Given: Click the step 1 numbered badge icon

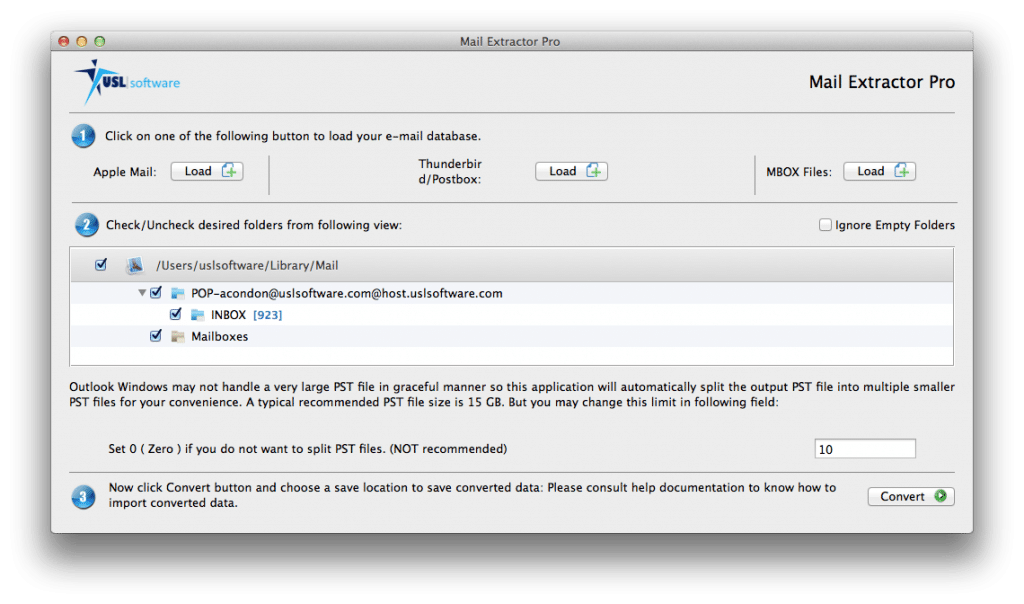Looking at the screenshot, I should tap(83, 135).
